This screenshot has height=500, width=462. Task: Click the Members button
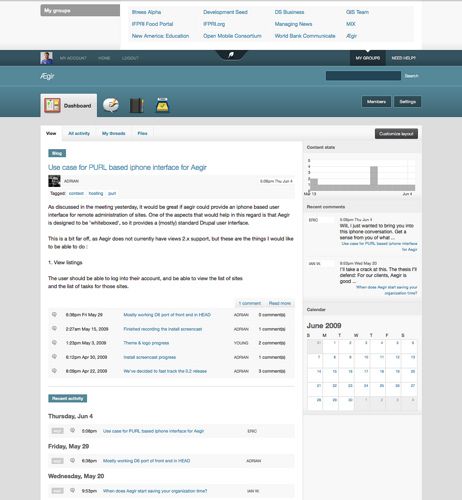pos(376,102)
